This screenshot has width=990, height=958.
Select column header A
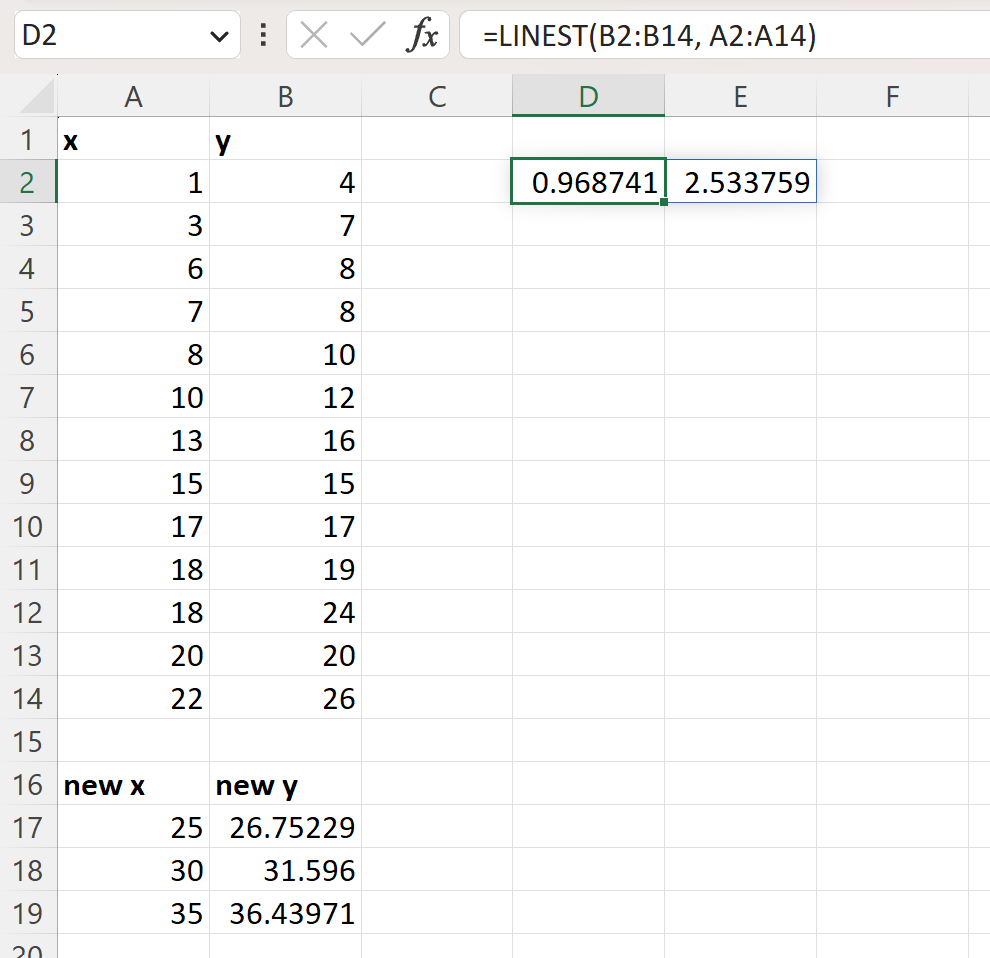pyautogui.click(x=133, y=97)
